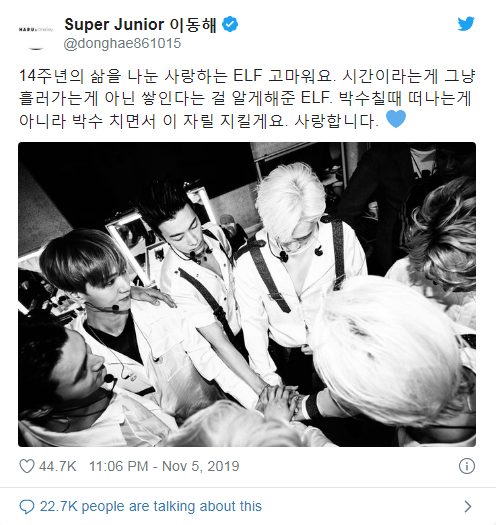Visit the @donghae861015 handle
This screenshot has height=525, width=496.
point(122,44)
